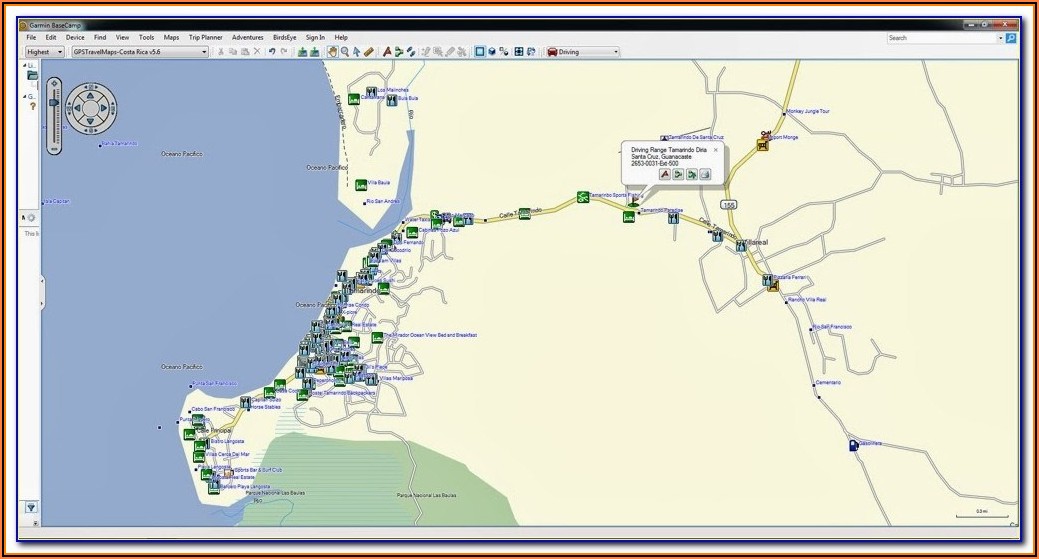Open the search options dropdown arrow
The width and height of the screenshot is (1039, 559).
click(1001, 38)
